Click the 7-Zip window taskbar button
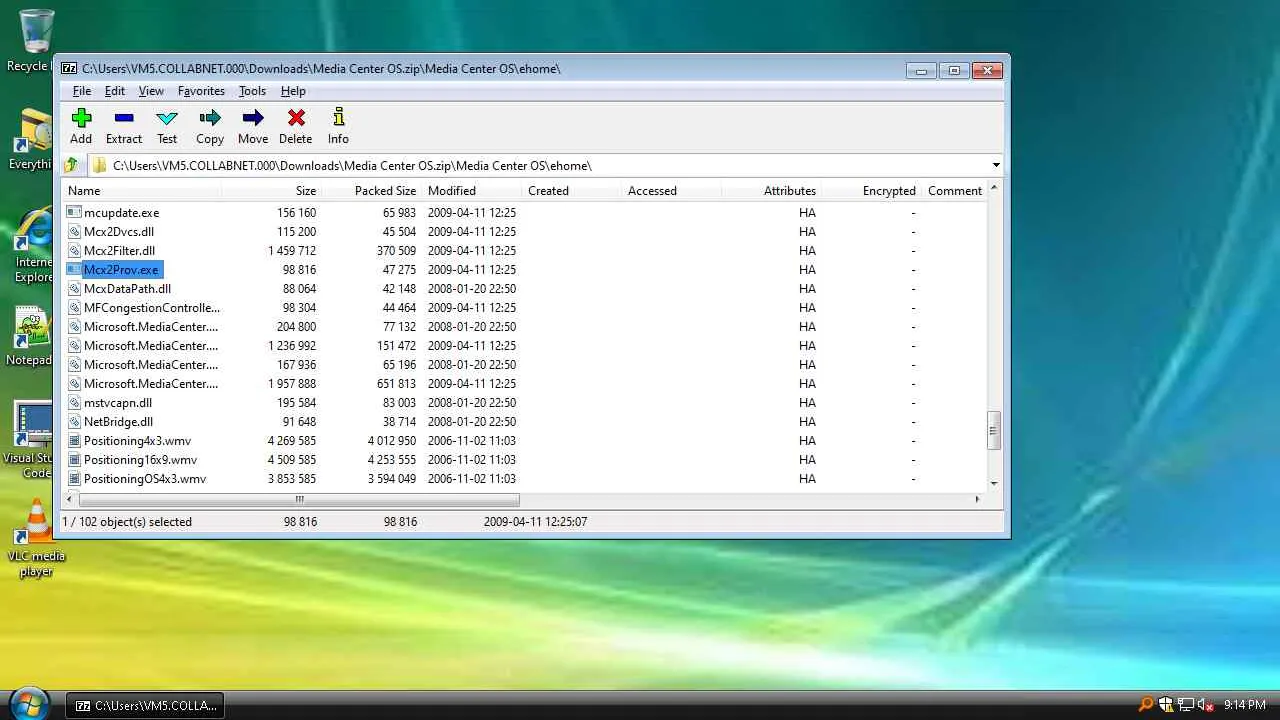 (145, 705)
